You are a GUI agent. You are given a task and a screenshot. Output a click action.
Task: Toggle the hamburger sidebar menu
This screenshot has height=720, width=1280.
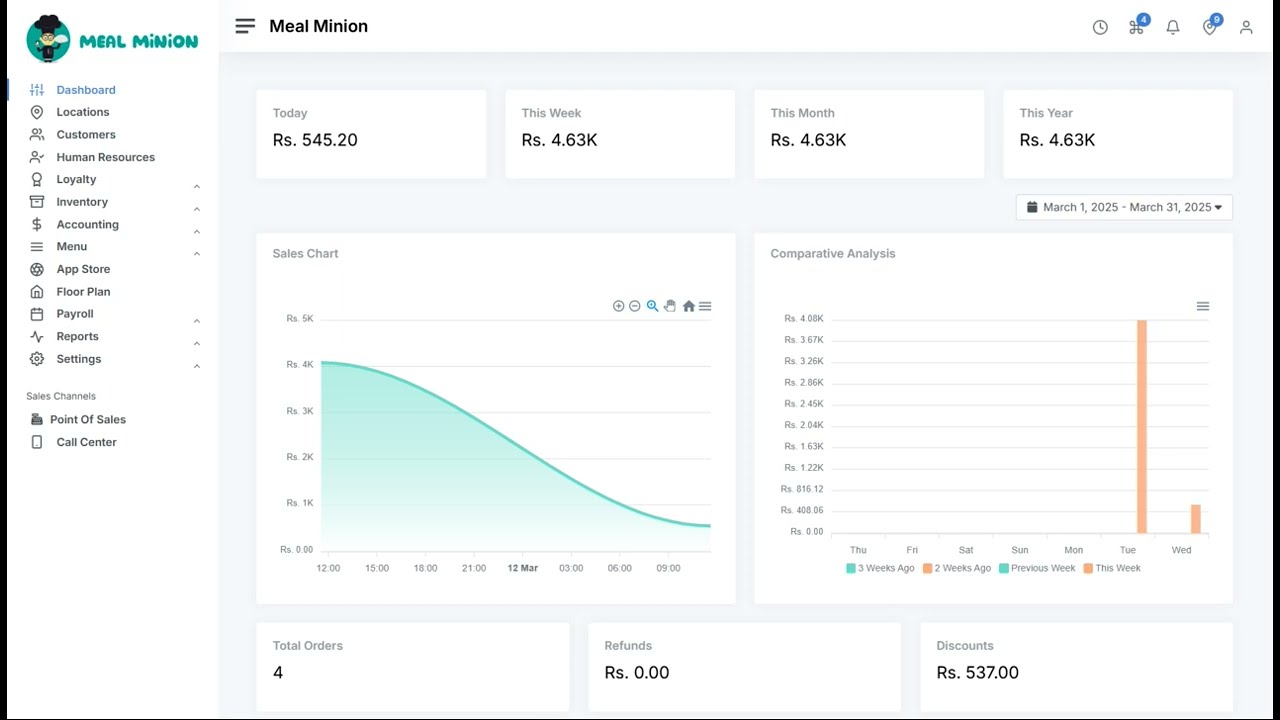pos(245,26)
